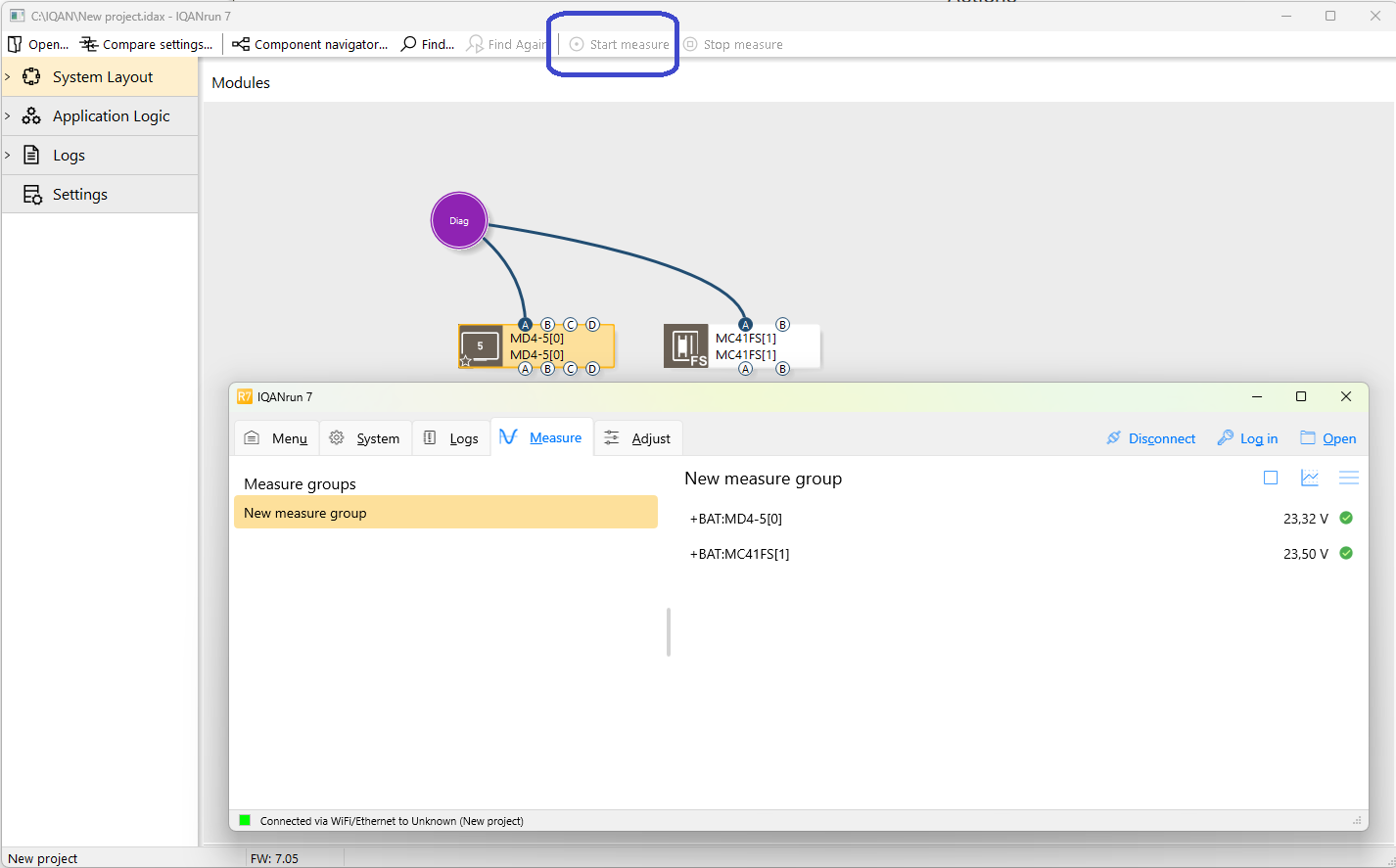
Task: Expand the Logs sidebar section
Action: click(x=8, y=155)
